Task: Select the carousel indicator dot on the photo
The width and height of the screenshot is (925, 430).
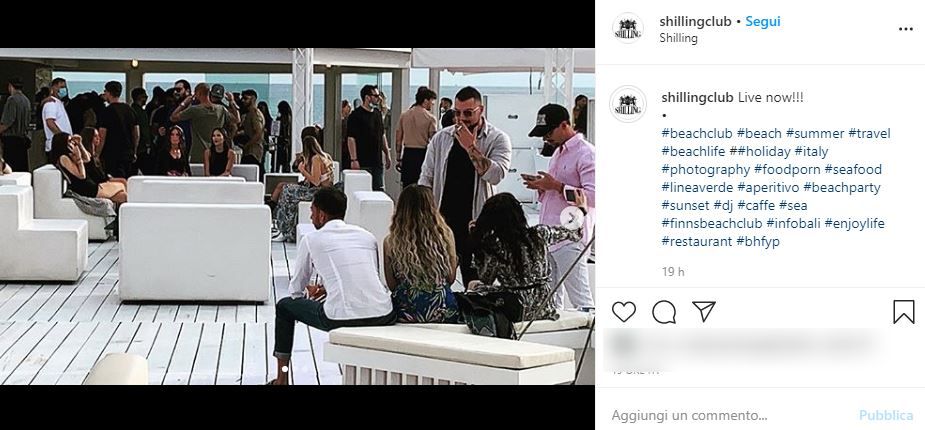Action: point(285,369)
